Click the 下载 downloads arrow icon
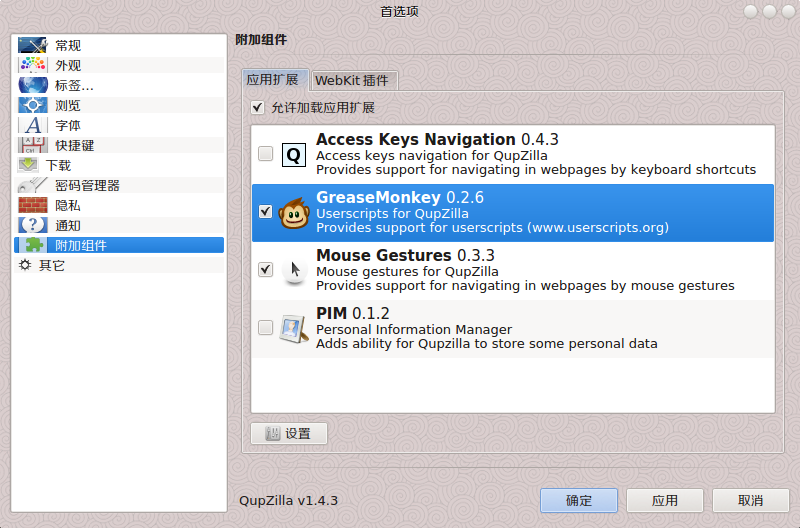This screenshot has width=800, height=528. point(28,165)
